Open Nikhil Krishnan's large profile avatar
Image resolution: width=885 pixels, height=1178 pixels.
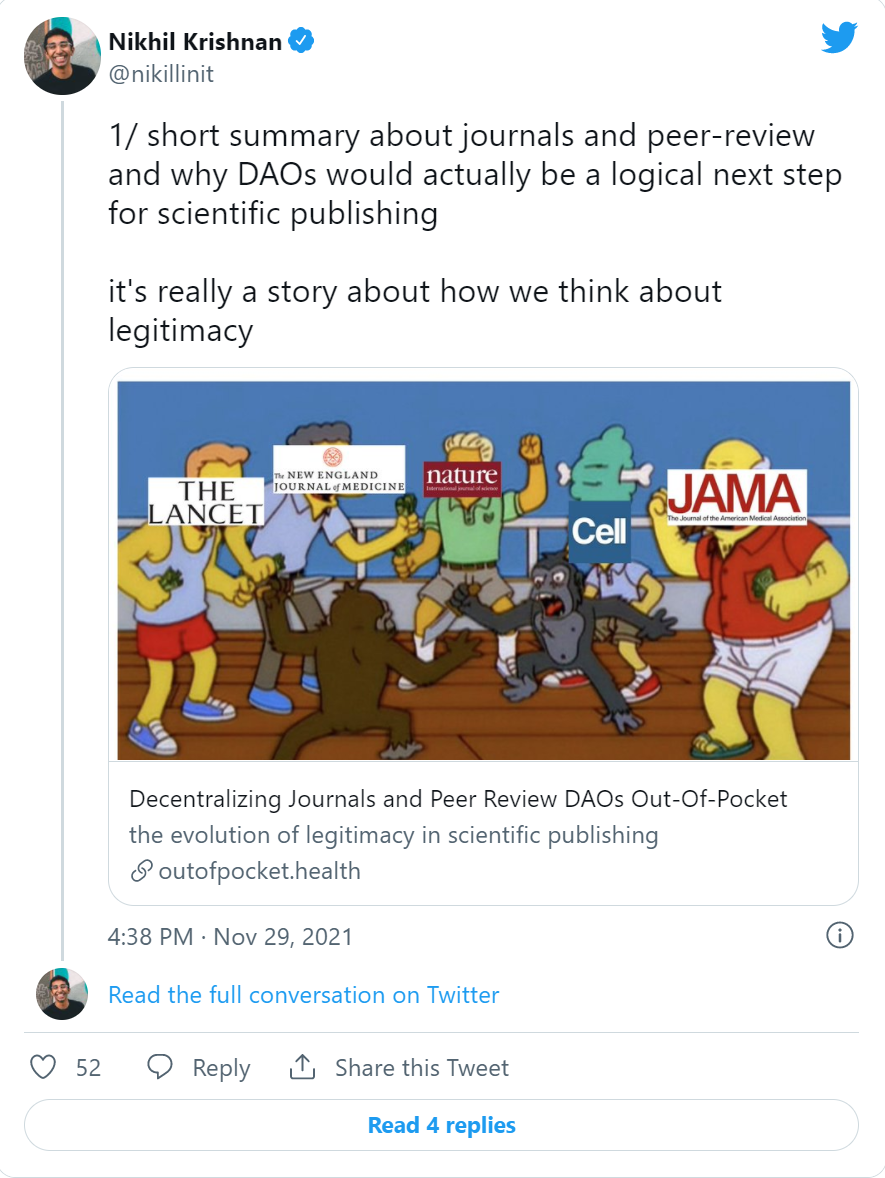pos(62,56)
